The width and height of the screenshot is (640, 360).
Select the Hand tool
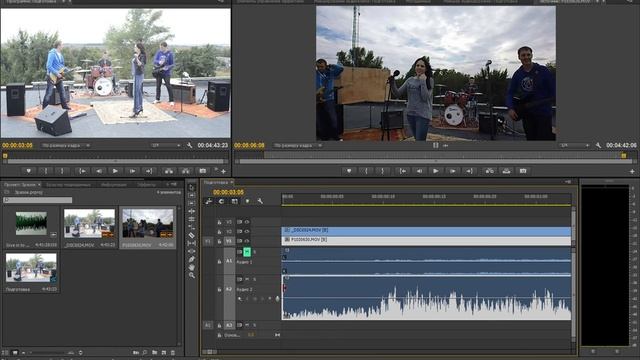coord(192,267)
